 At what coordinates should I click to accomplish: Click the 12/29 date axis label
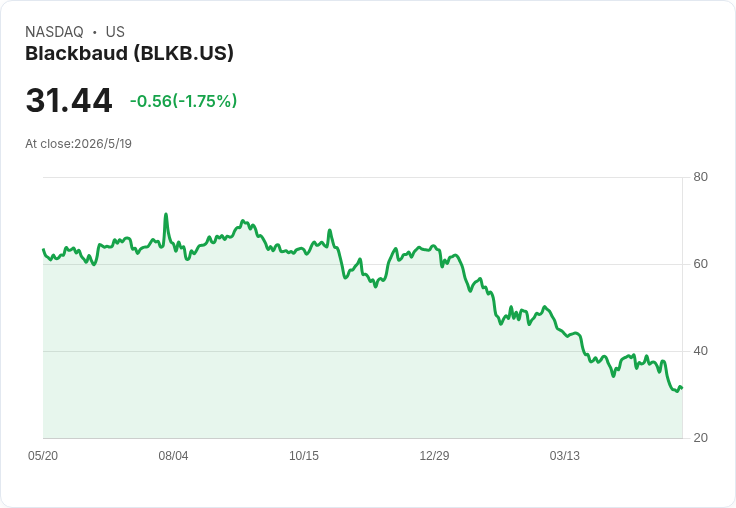point(434,455)
